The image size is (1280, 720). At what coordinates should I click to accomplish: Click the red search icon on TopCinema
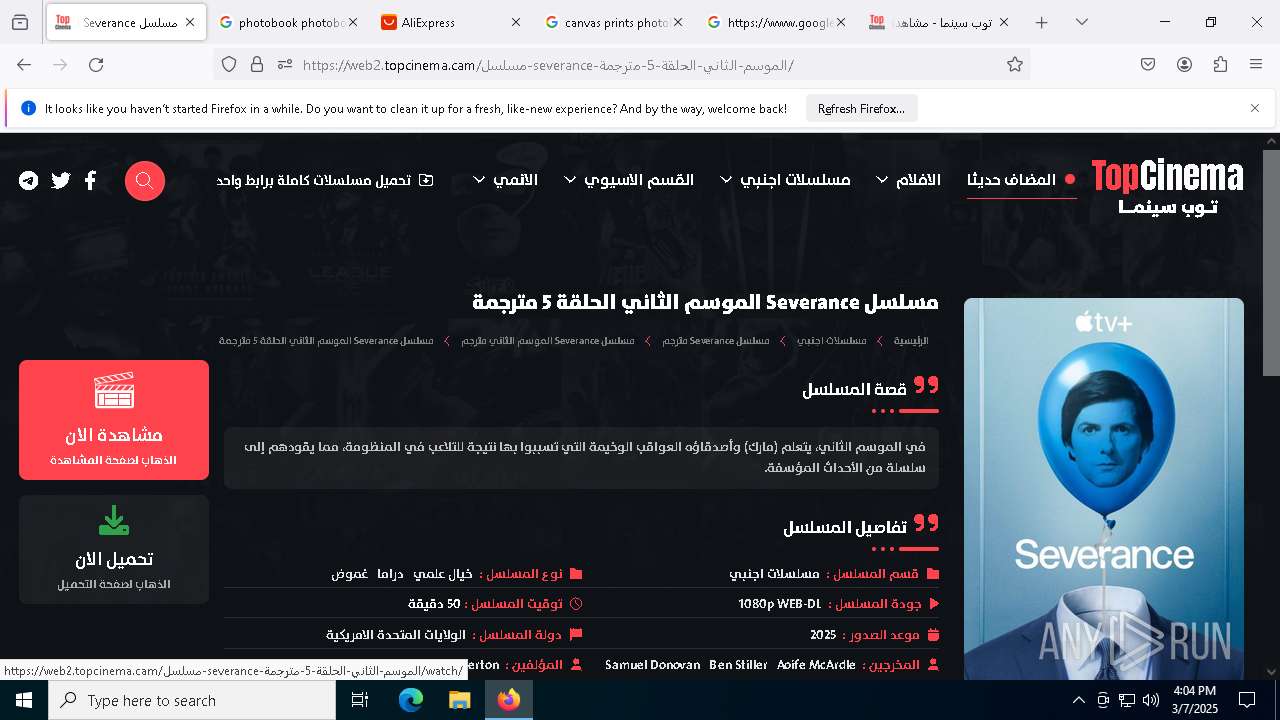pos(145,181)
